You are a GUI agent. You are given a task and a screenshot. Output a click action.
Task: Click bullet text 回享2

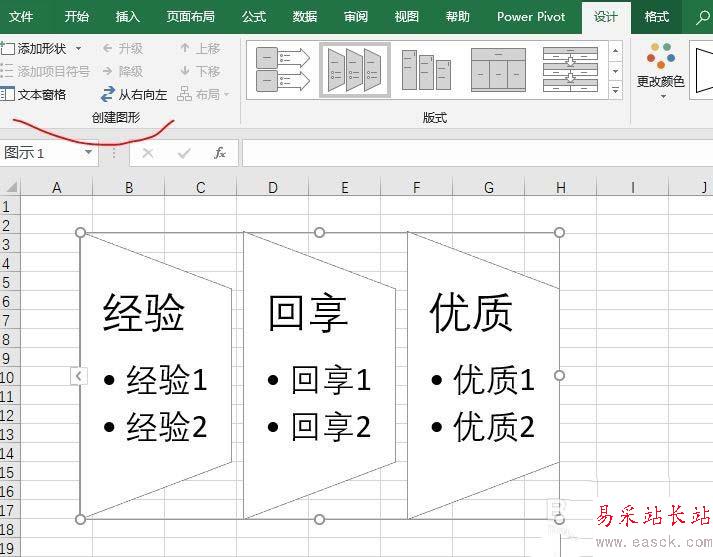pyautogui.click(x=331, y=427)
